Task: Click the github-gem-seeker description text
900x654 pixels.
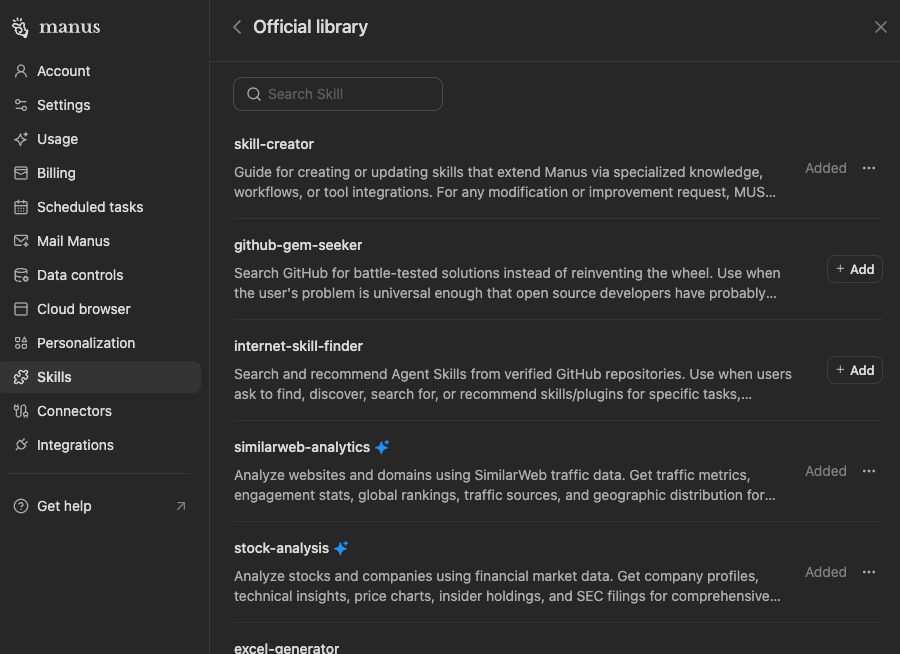Action: (x=507, y=283)
